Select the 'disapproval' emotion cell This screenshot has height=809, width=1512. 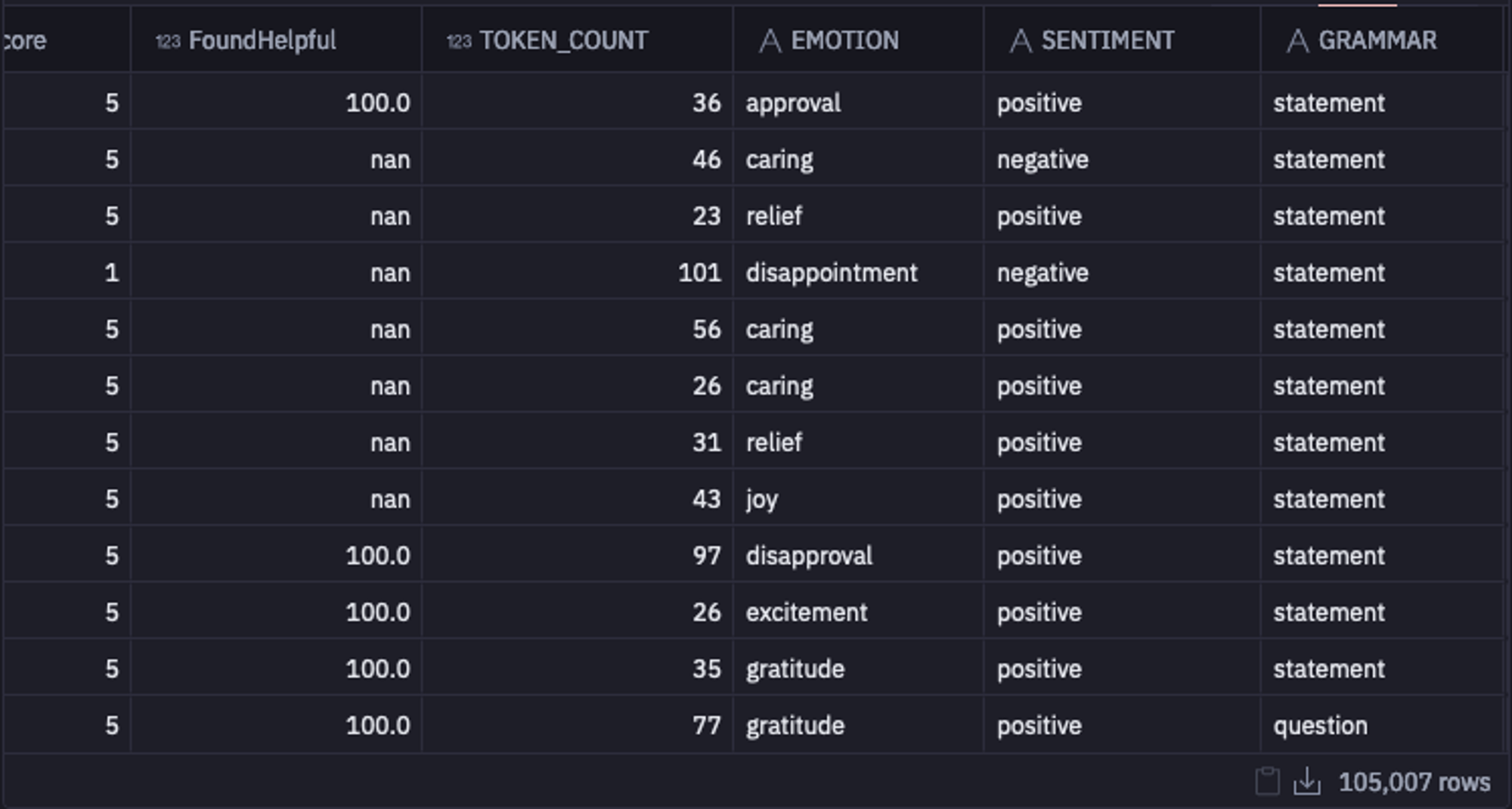(809, 556)
